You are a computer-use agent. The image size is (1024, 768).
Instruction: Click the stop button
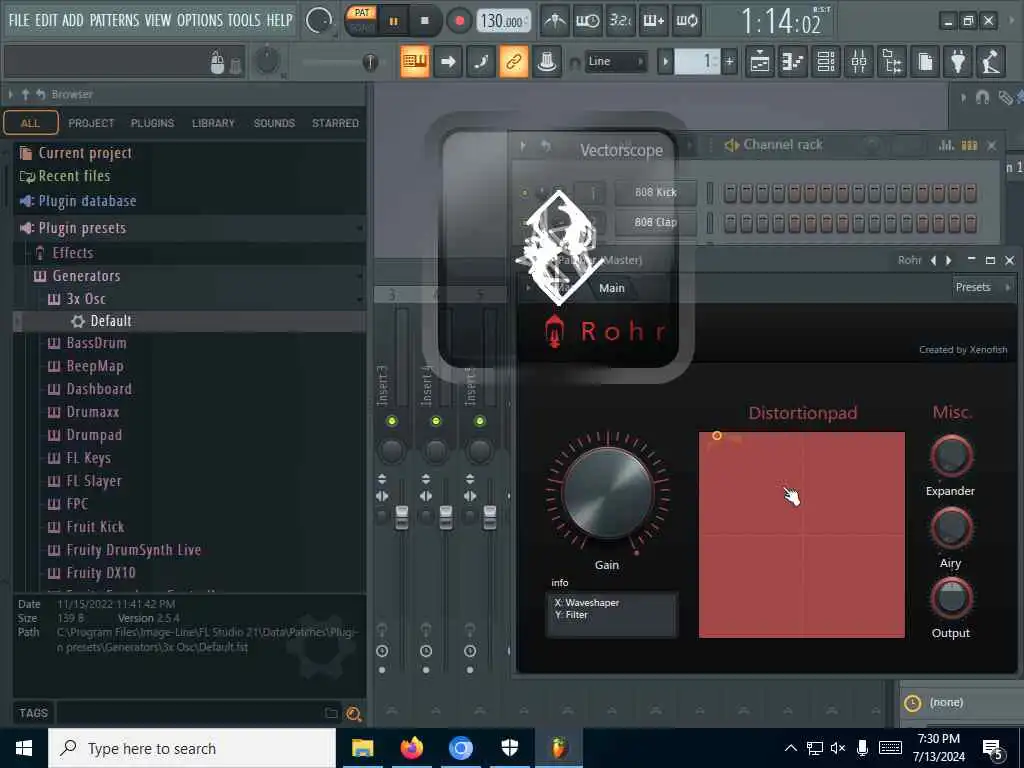(x=424, y=21)
